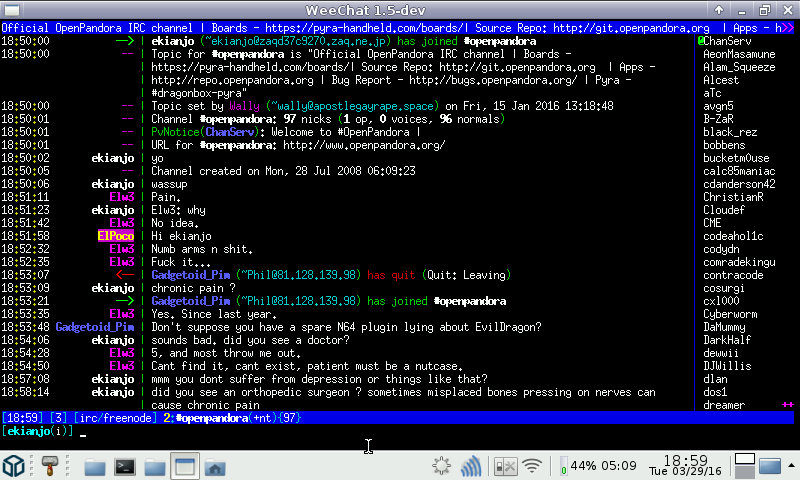The height and width of the screenshot is (480, 800).
Task: Click the sun-shaped brightness tray icon
Action: [441, 465]
